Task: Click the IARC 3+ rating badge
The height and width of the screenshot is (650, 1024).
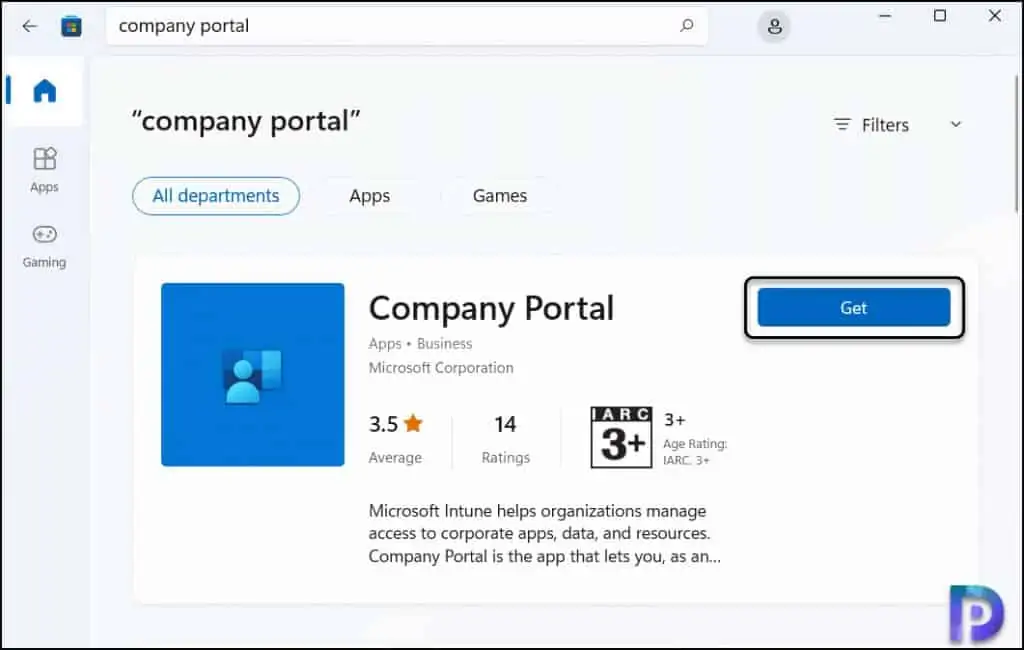Action: (621, 437)
